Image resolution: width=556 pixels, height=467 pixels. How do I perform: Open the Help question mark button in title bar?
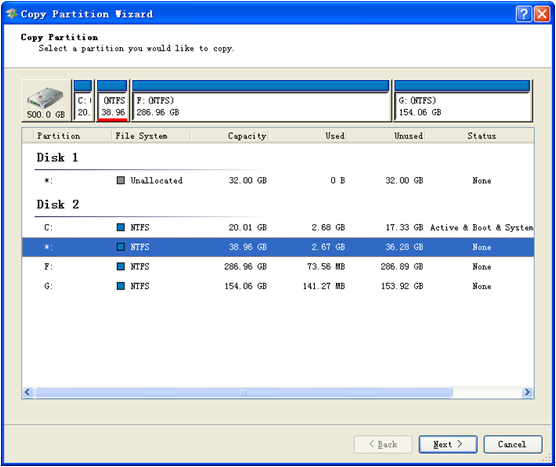pos(523,14)
